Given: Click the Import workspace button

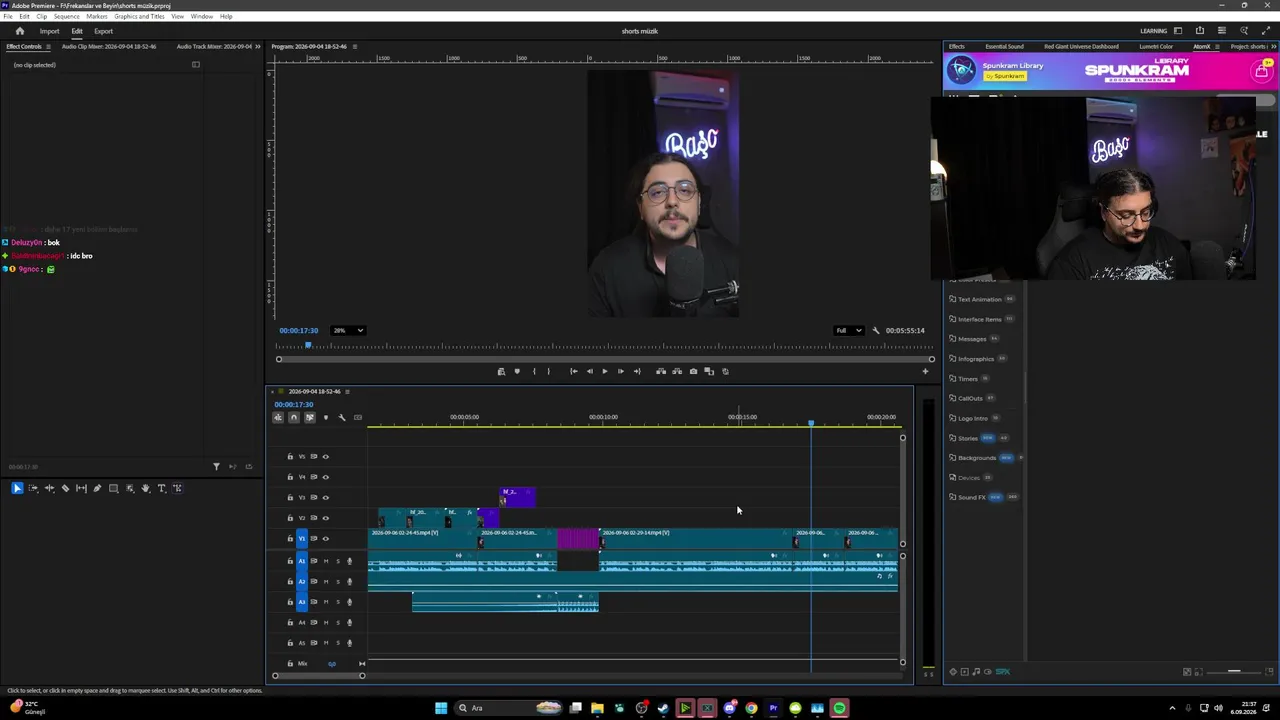Looking at the screenshot, I should pos(49,31).
